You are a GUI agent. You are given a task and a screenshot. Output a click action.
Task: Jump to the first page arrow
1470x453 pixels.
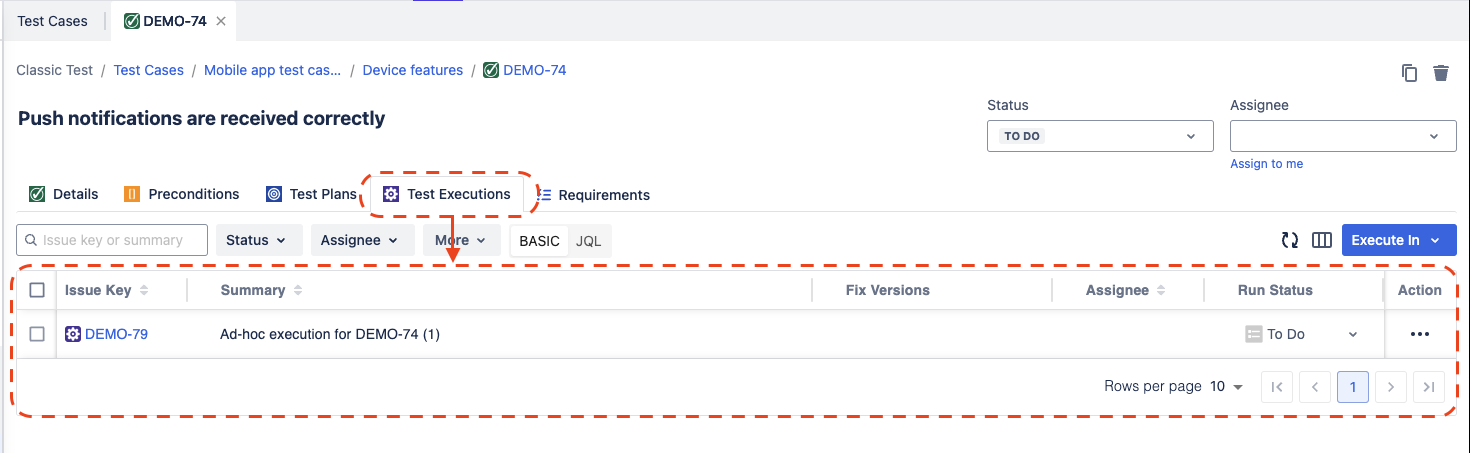click(1277, 387)
